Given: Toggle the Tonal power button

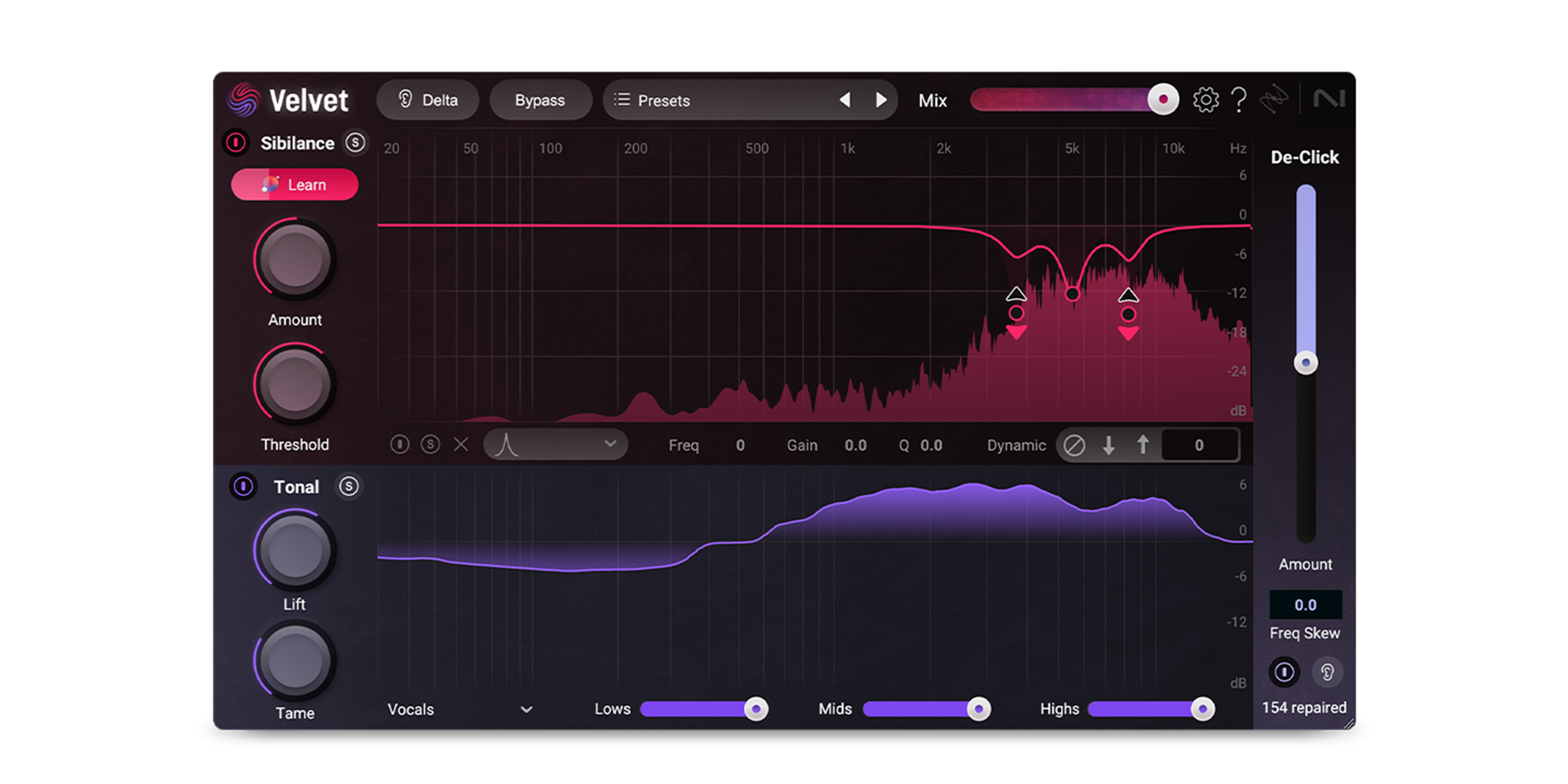Looking at the screenshot, I should [x=243, y=486].
